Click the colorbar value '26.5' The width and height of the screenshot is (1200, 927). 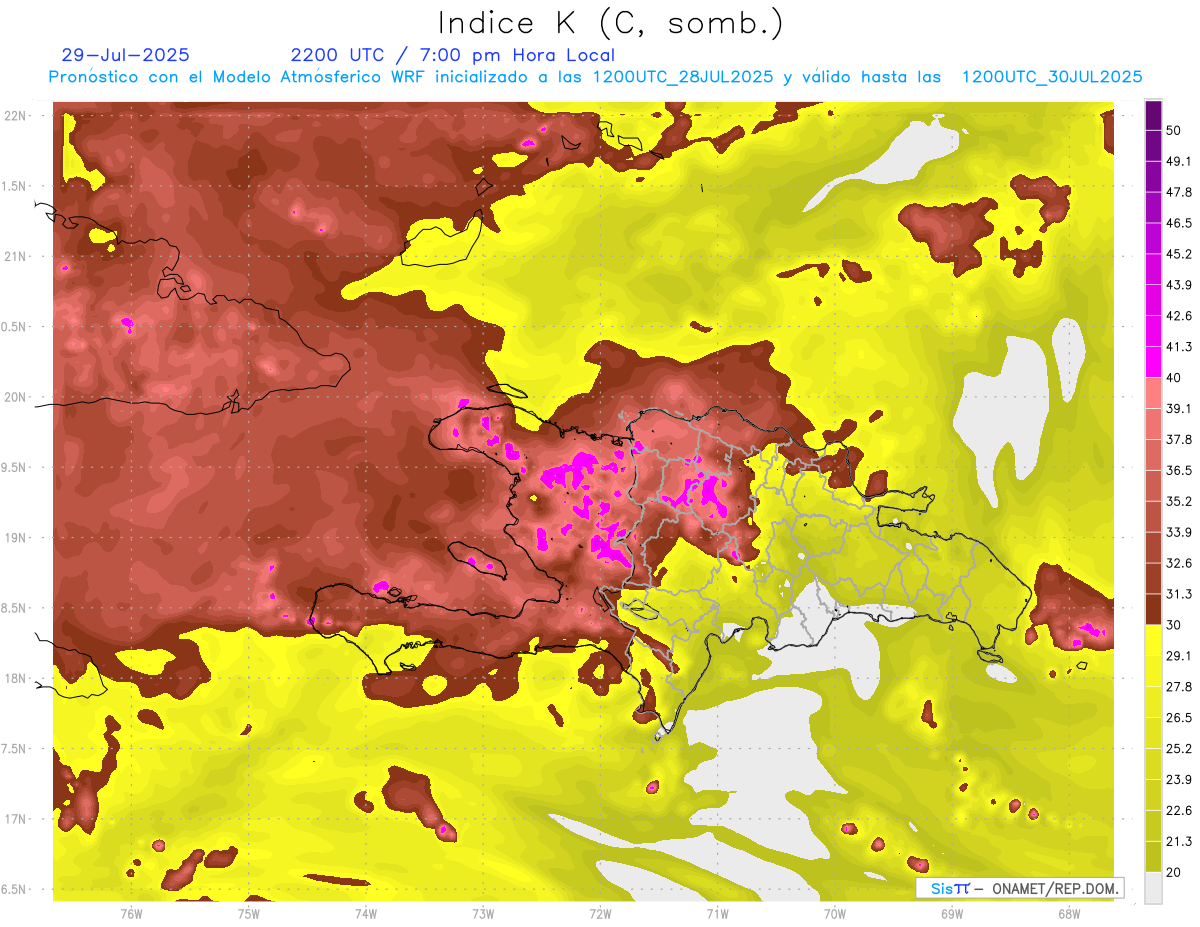tap(1179, 718)
